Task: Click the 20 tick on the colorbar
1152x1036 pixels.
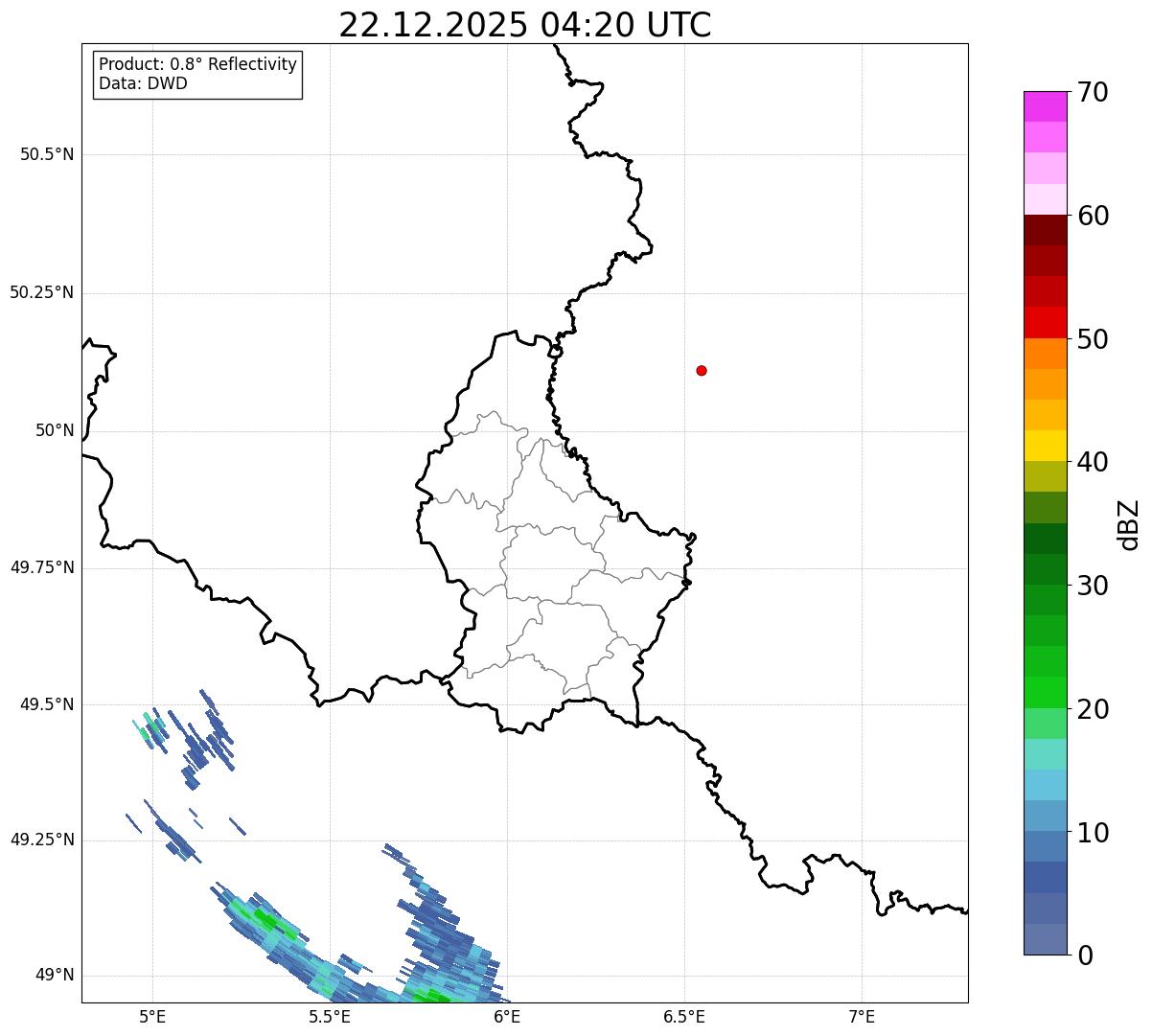Action: click(x=1093, y=709)
